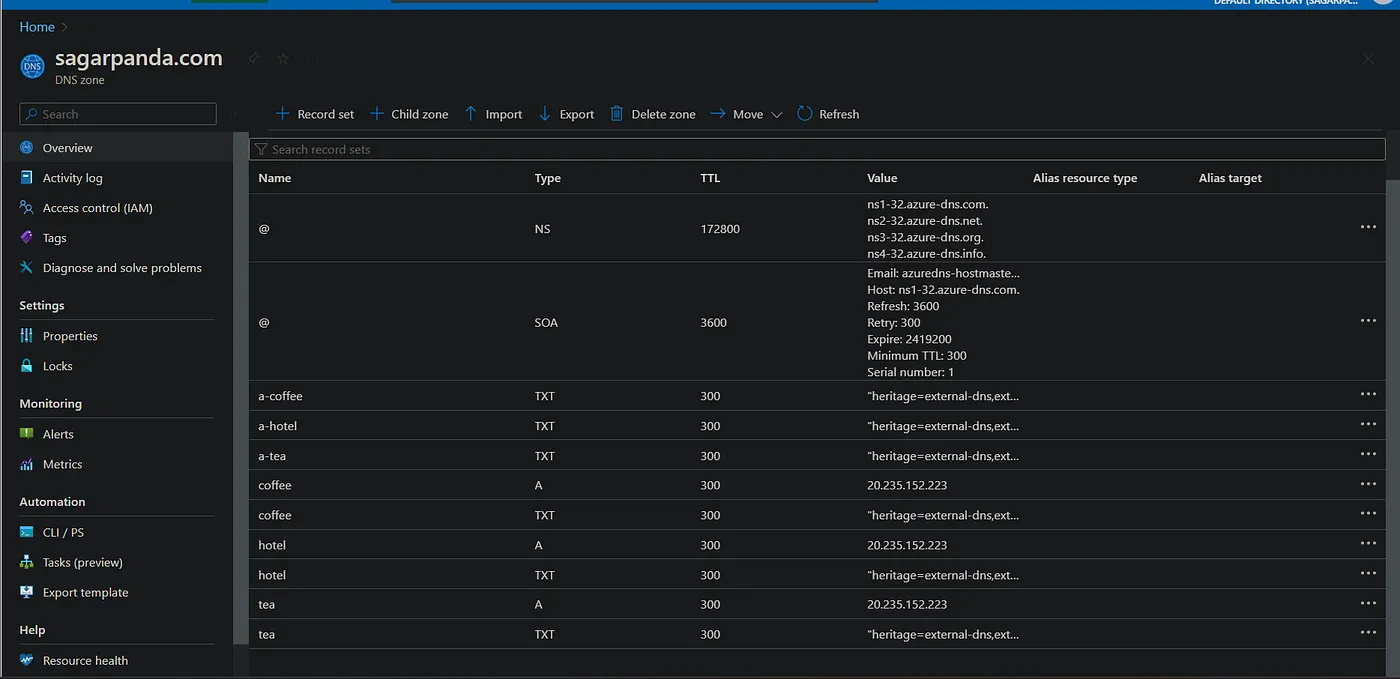Click the DNS zone globe icon by the title

tap(33, 67)
